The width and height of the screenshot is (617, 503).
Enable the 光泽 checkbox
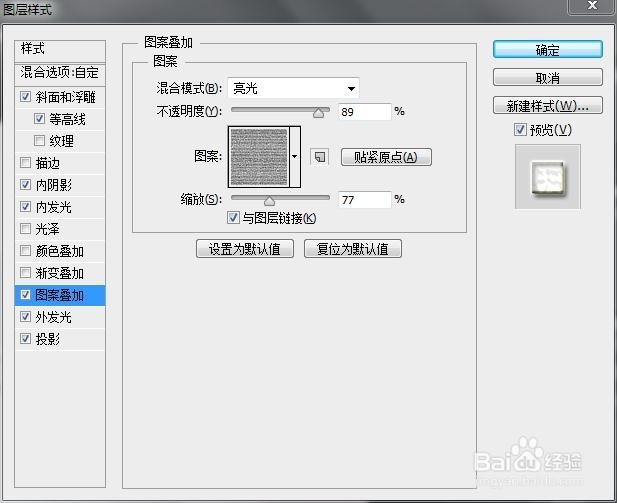(26, 229)
